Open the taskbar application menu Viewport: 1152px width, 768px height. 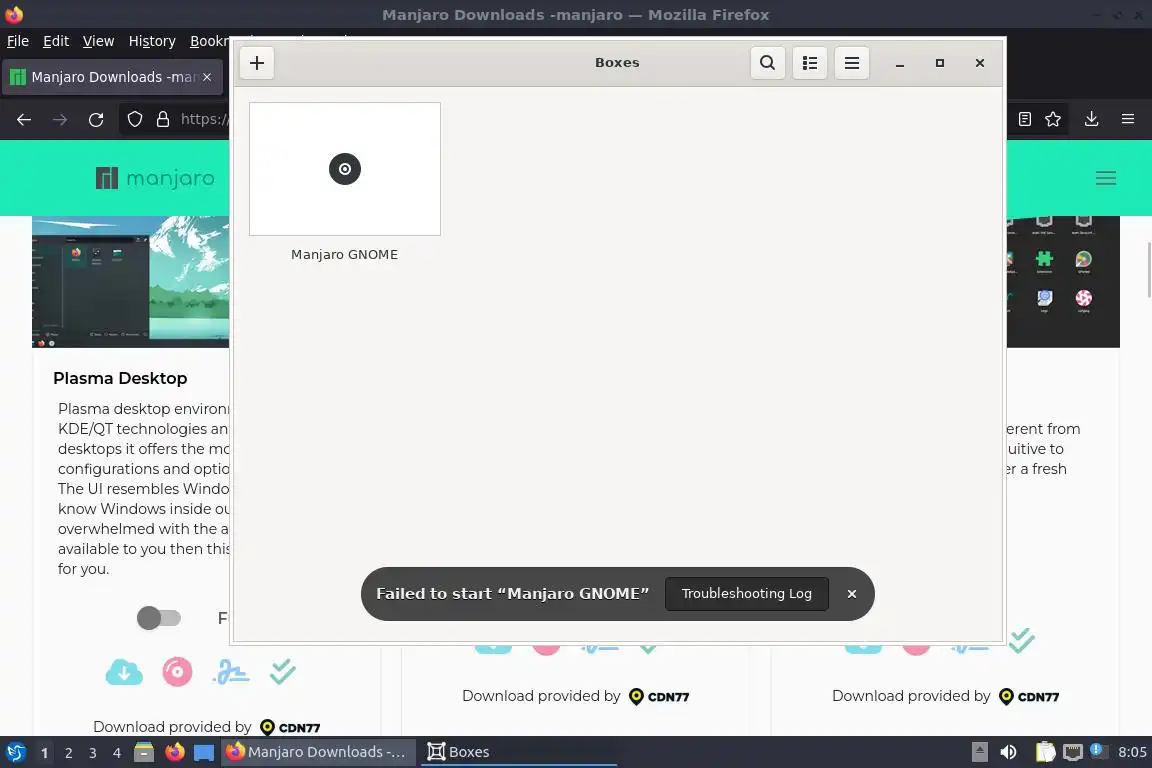(15, 753)
